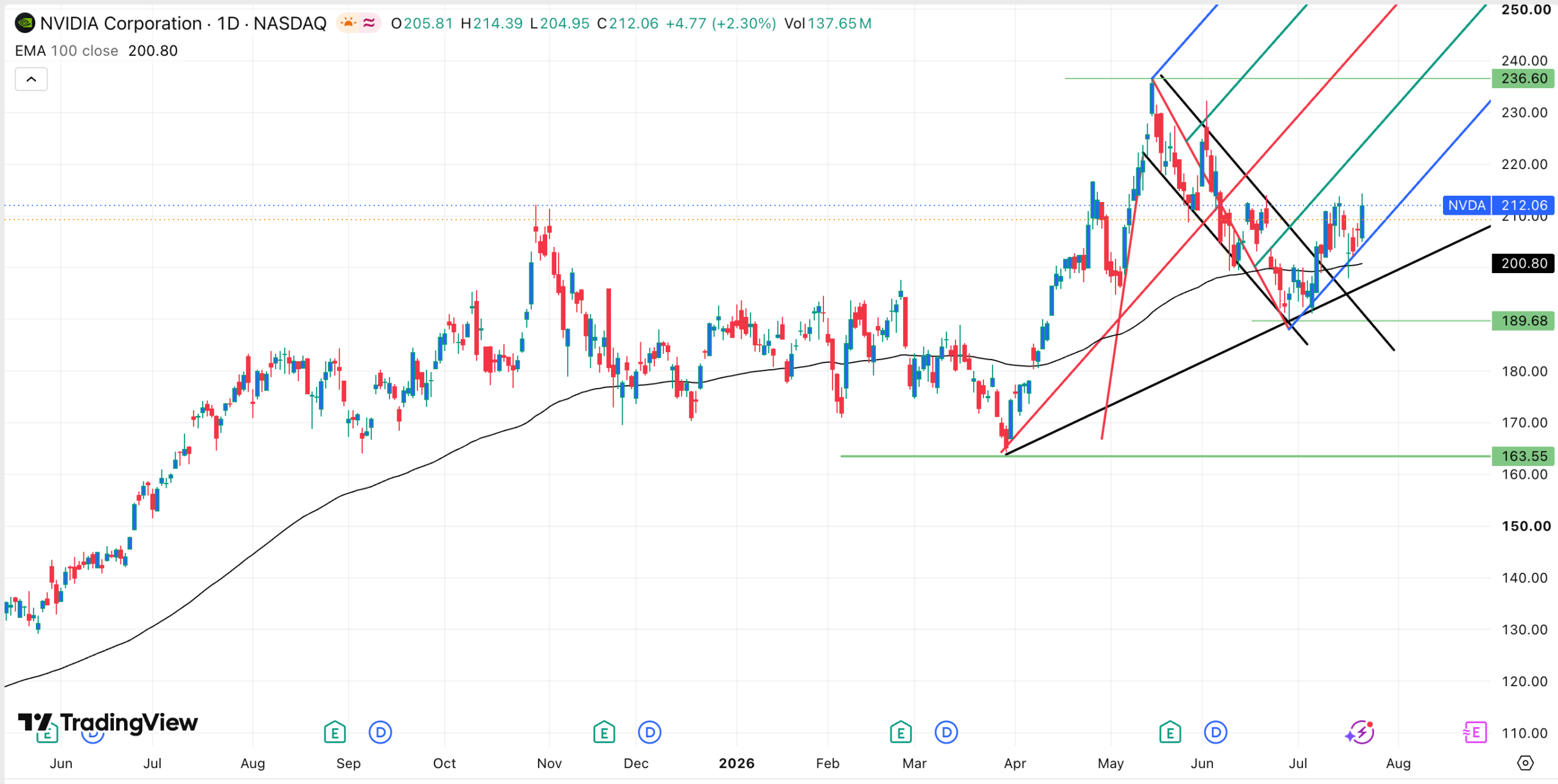
Task: Click the blue 212.06 last-price label
Action: tap(1523, 205)
